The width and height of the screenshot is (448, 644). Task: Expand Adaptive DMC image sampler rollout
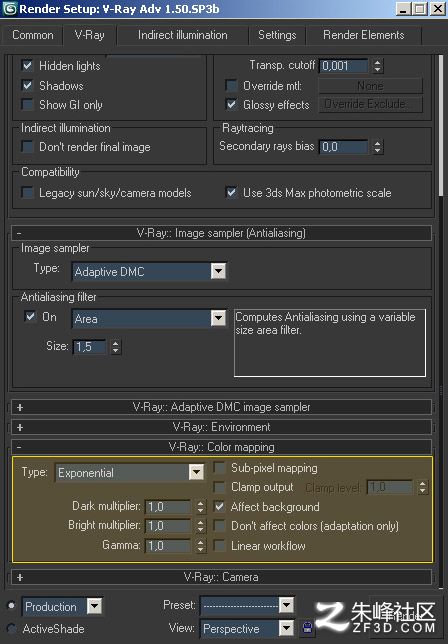pos(222,407)
